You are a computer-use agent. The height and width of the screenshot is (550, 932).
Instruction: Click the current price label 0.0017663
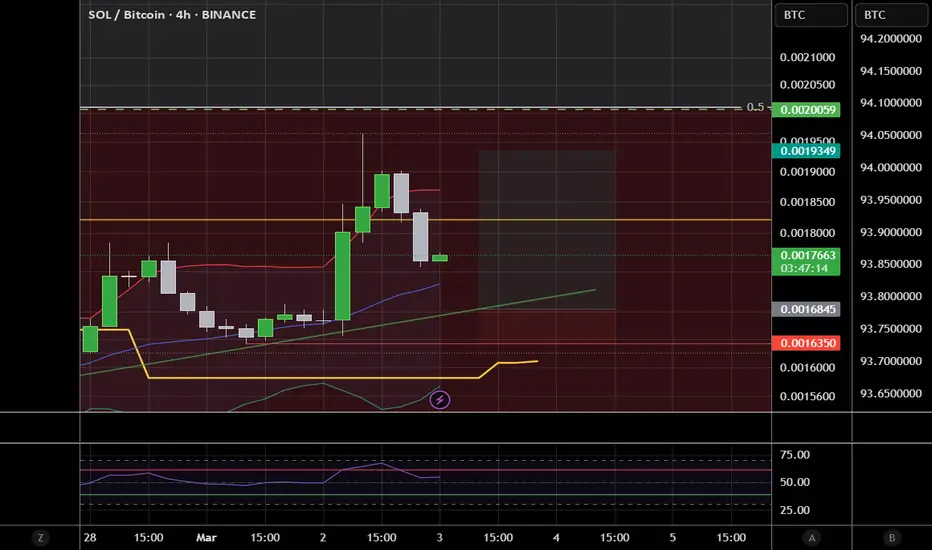pos(806,255)
